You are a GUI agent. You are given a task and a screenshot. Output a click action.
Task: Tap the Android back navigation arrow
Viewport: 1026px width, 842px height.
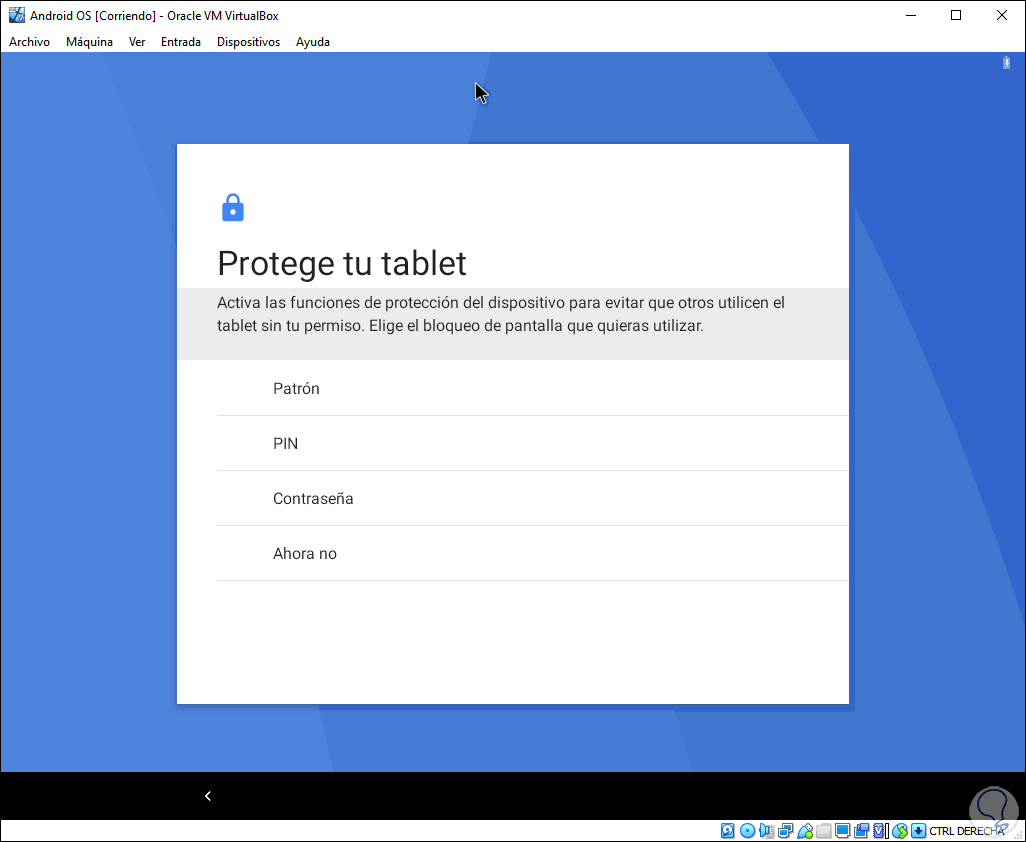[207, 796]
